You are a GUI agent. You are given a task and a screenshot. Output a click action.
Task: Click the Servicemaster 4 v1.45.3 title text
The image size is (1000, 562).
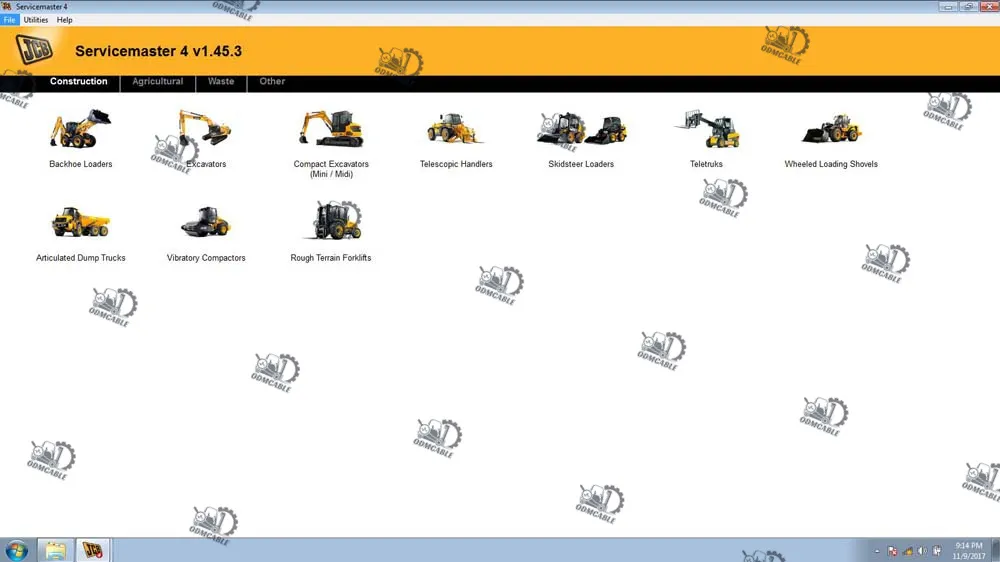pyautogui.click(x=158, y=51)
